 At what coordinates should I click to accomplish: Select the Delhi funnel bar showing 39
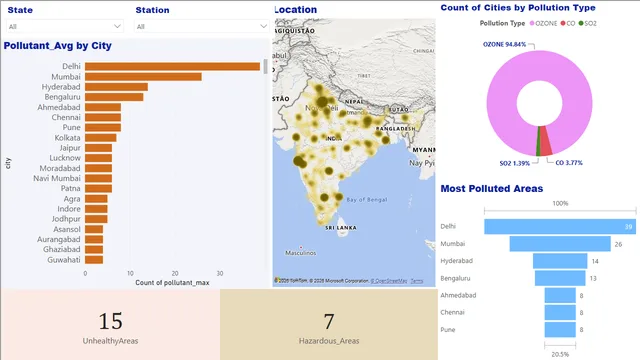(x=560, y=227)
